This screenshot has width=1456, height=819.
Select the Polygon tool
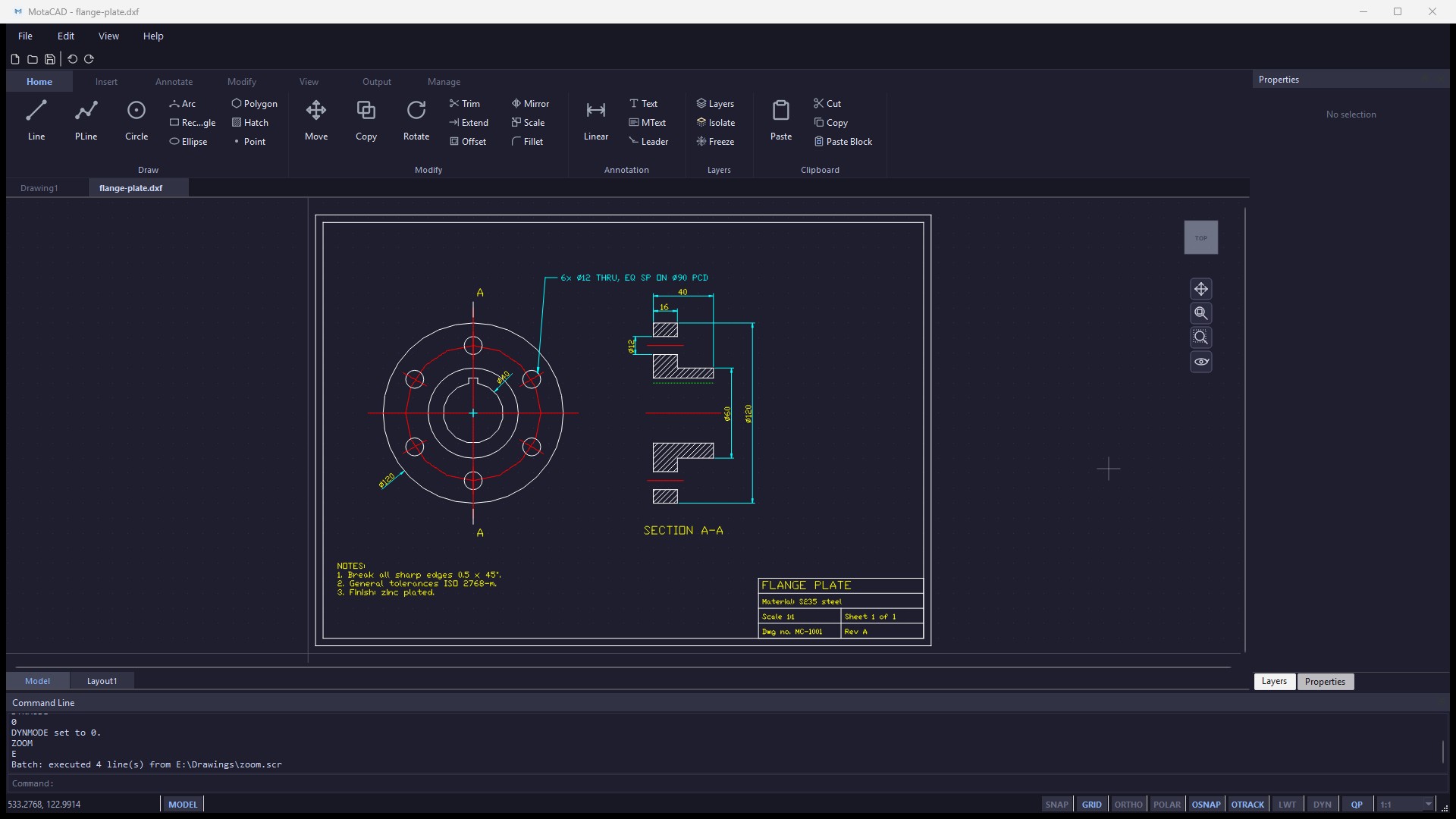[255, 104]
